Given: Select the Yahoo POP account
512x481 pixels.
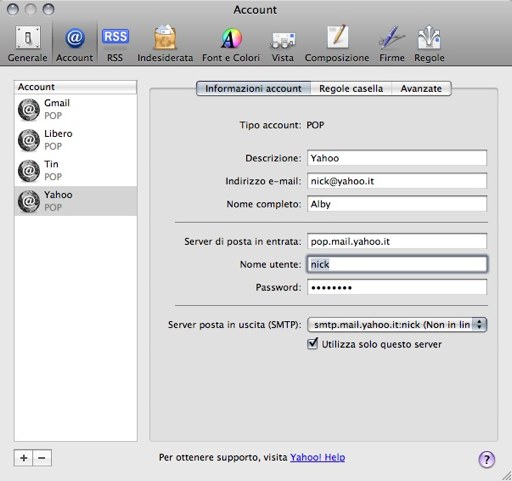Looking at the screenshot, I should 76,201.
